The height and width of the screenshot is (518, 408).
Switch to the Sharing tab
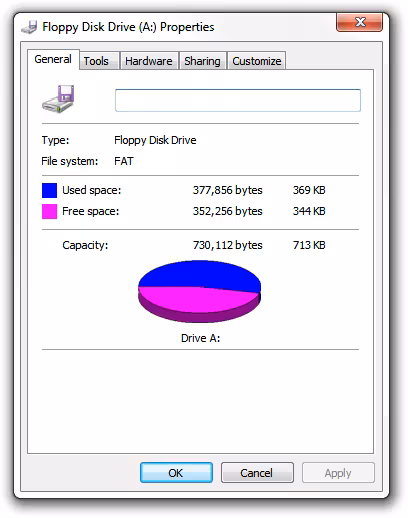point(202,61)
